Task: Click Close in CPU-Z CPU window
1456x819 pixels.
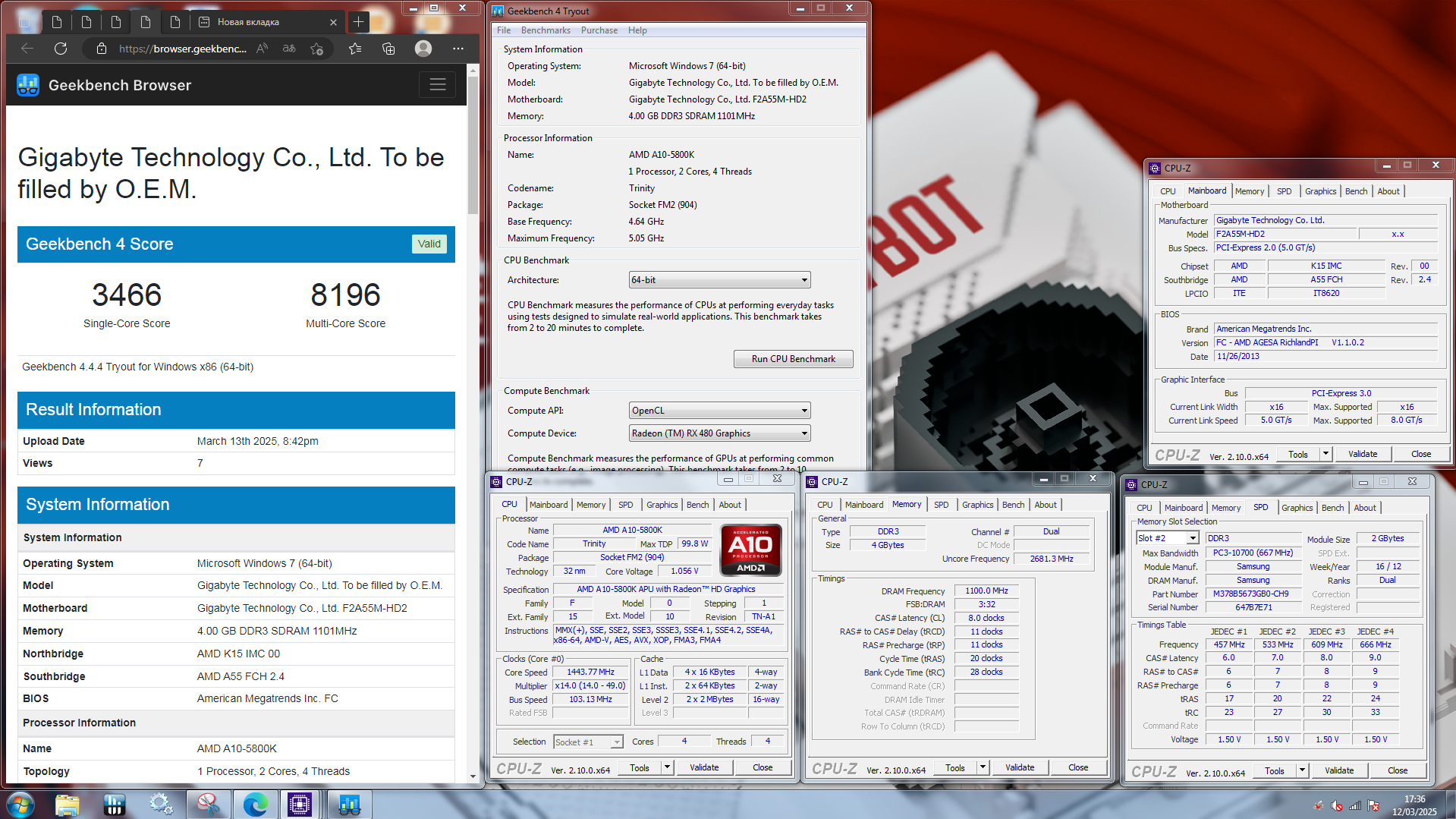Action: 763,767
